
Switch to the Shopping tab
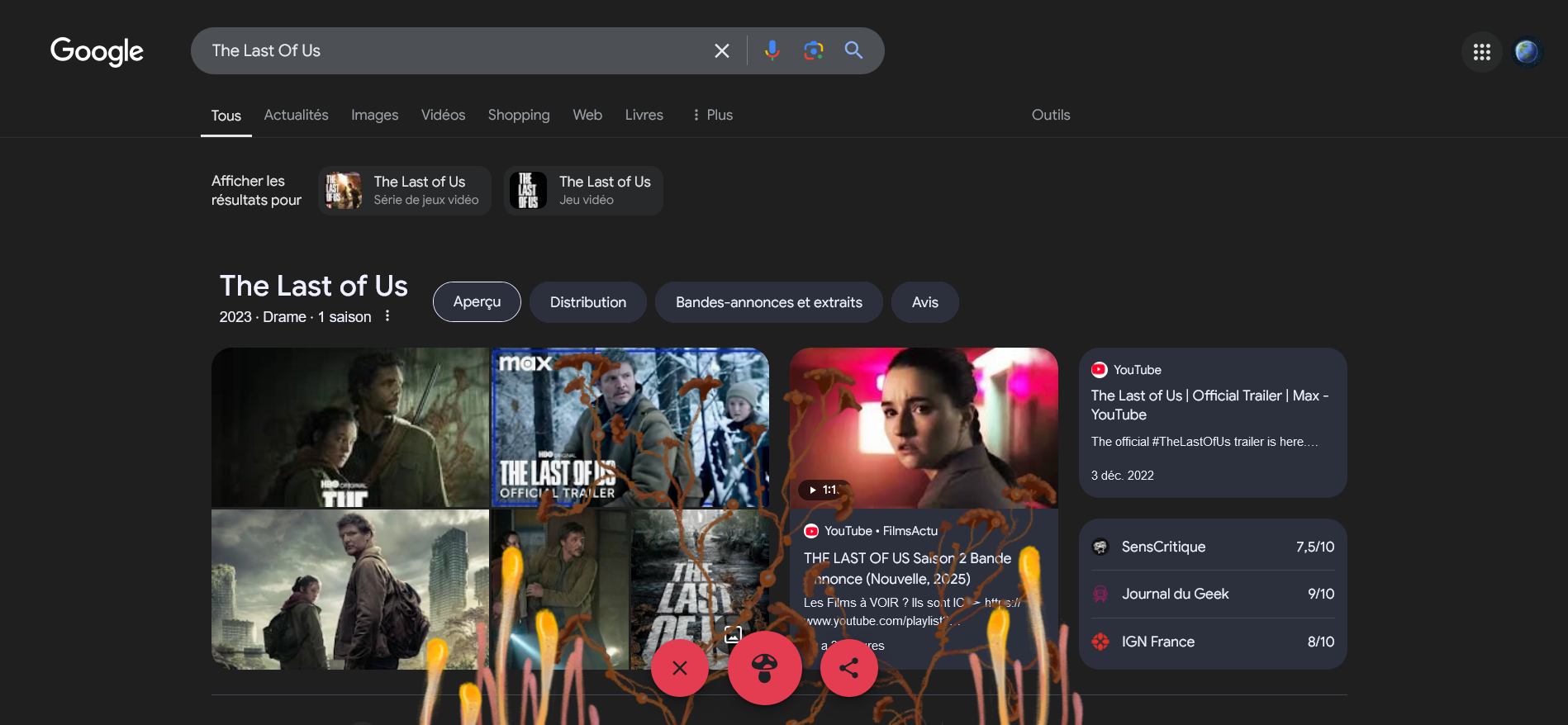[519, 115]
